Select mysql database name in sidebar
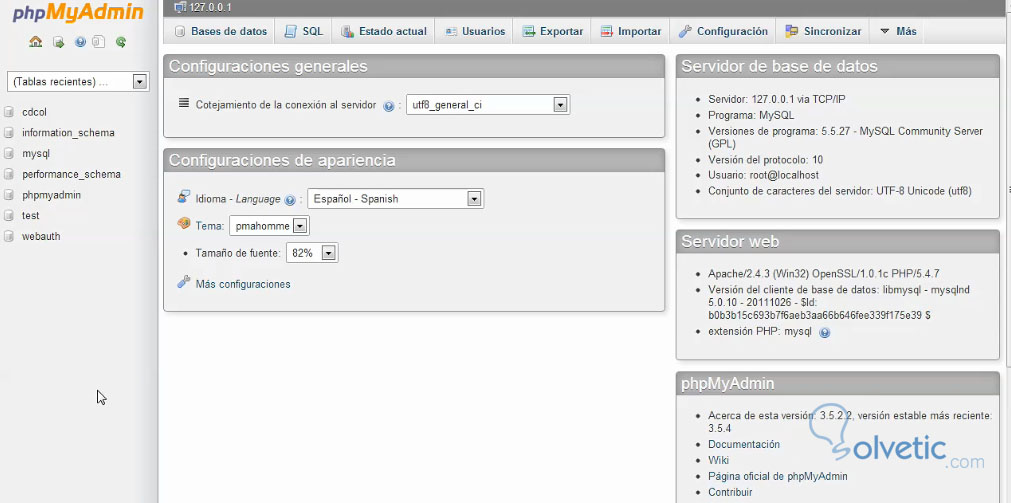The width and height of the screenshot is (1011, 503). pos(35,153)
